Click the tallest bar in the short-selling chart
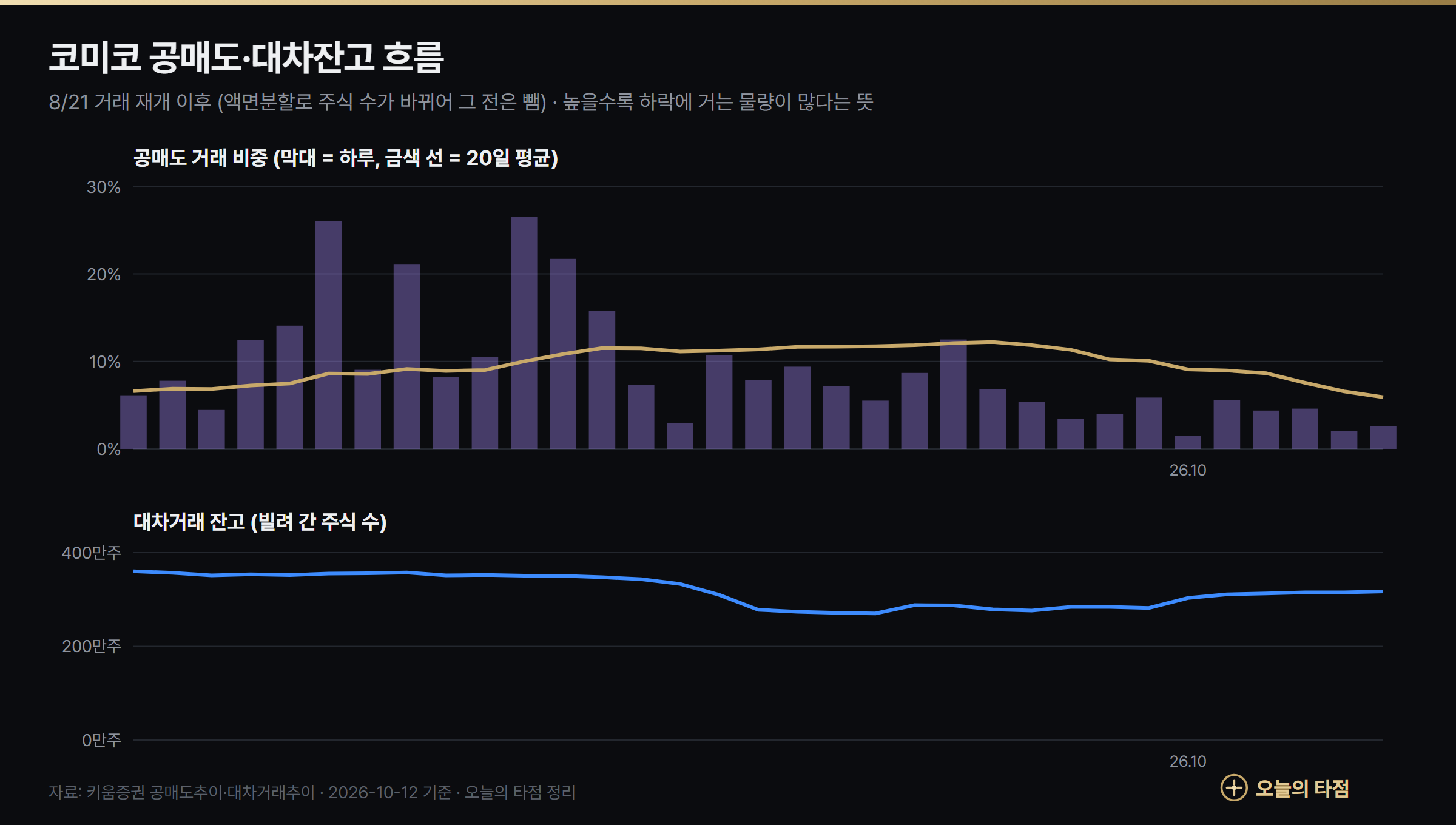 point(524,332)
